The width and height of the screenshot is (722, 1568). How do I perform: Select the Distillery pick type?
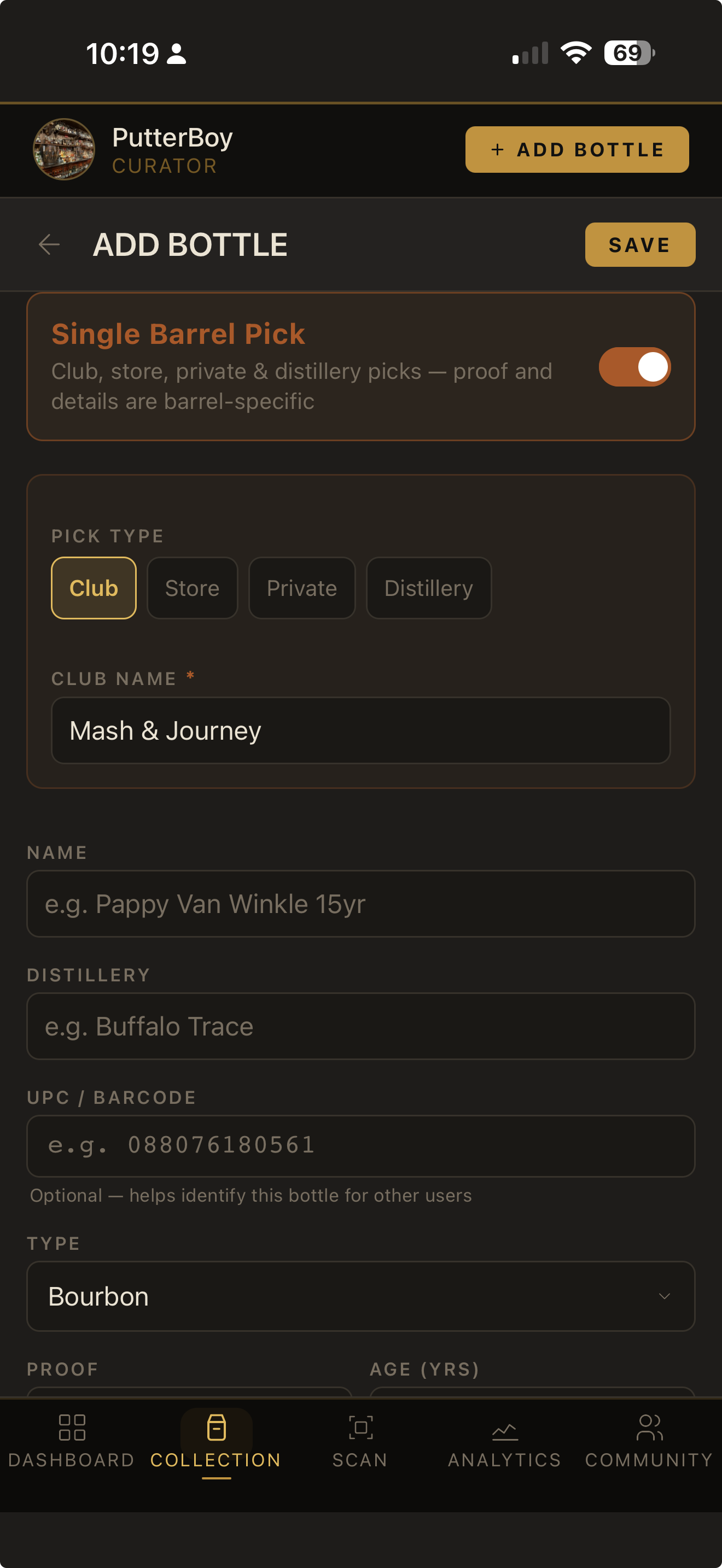pos(429,588)
